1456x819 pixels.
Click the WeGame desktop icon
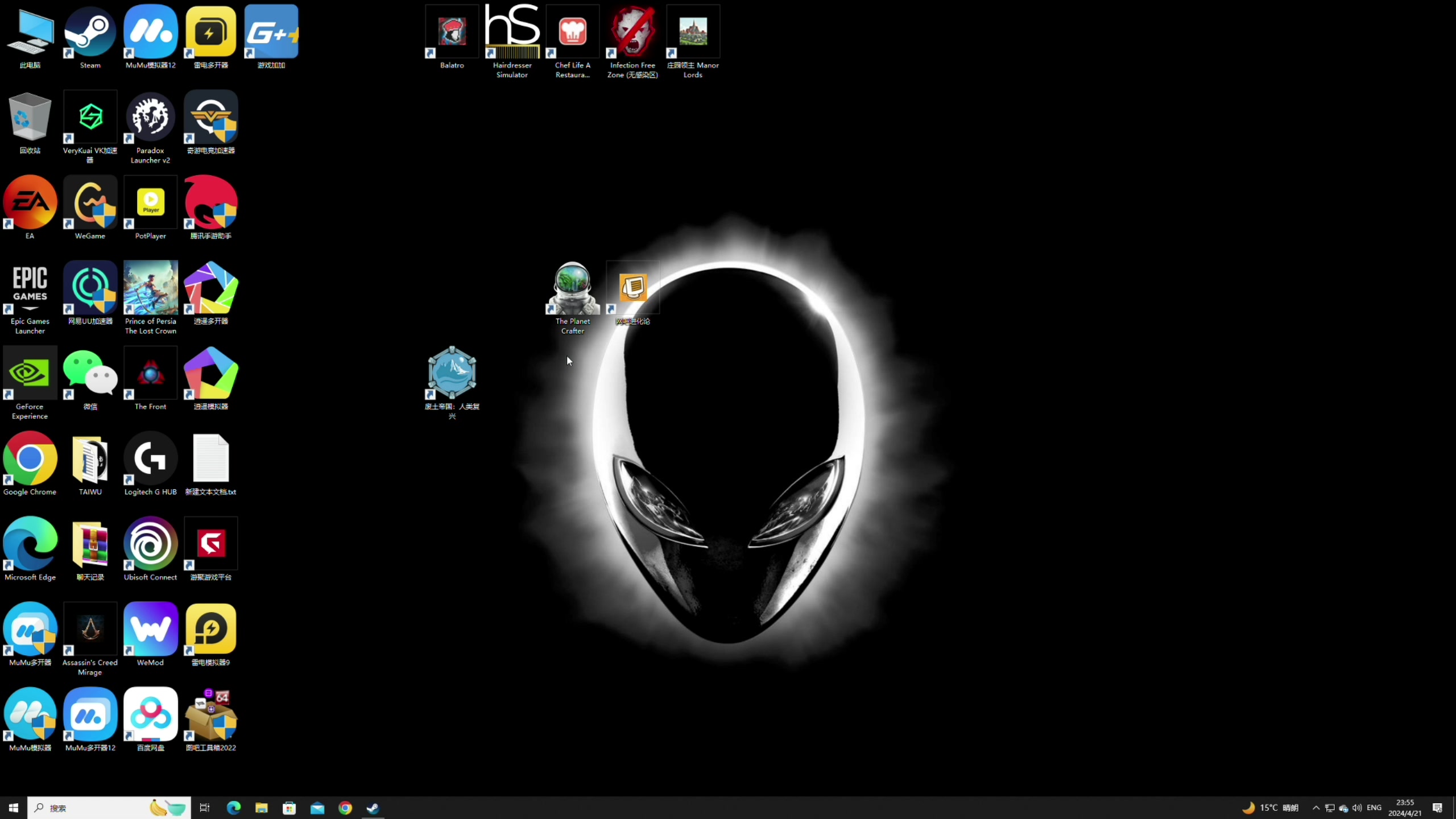pyautogui.click(x=90, y=208)
